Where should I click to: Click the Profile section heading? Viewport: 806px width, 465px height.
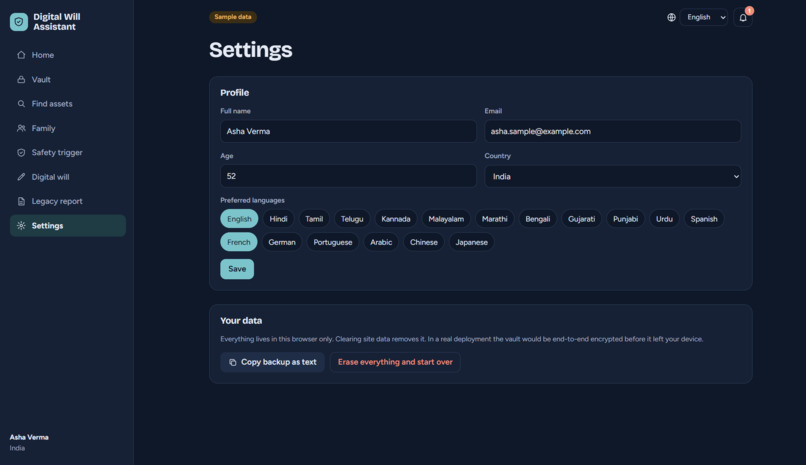click(x=234, y=93)
